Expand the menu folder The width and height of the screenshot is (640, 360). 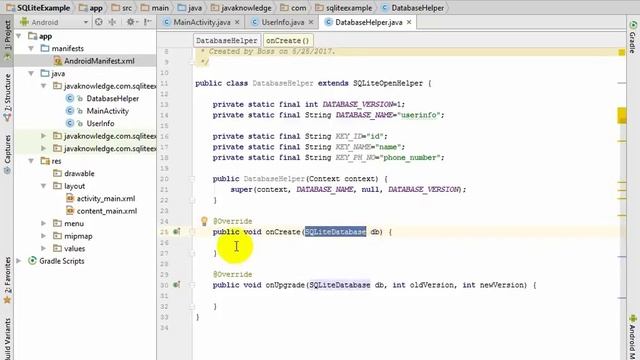[x=43, y=223]
